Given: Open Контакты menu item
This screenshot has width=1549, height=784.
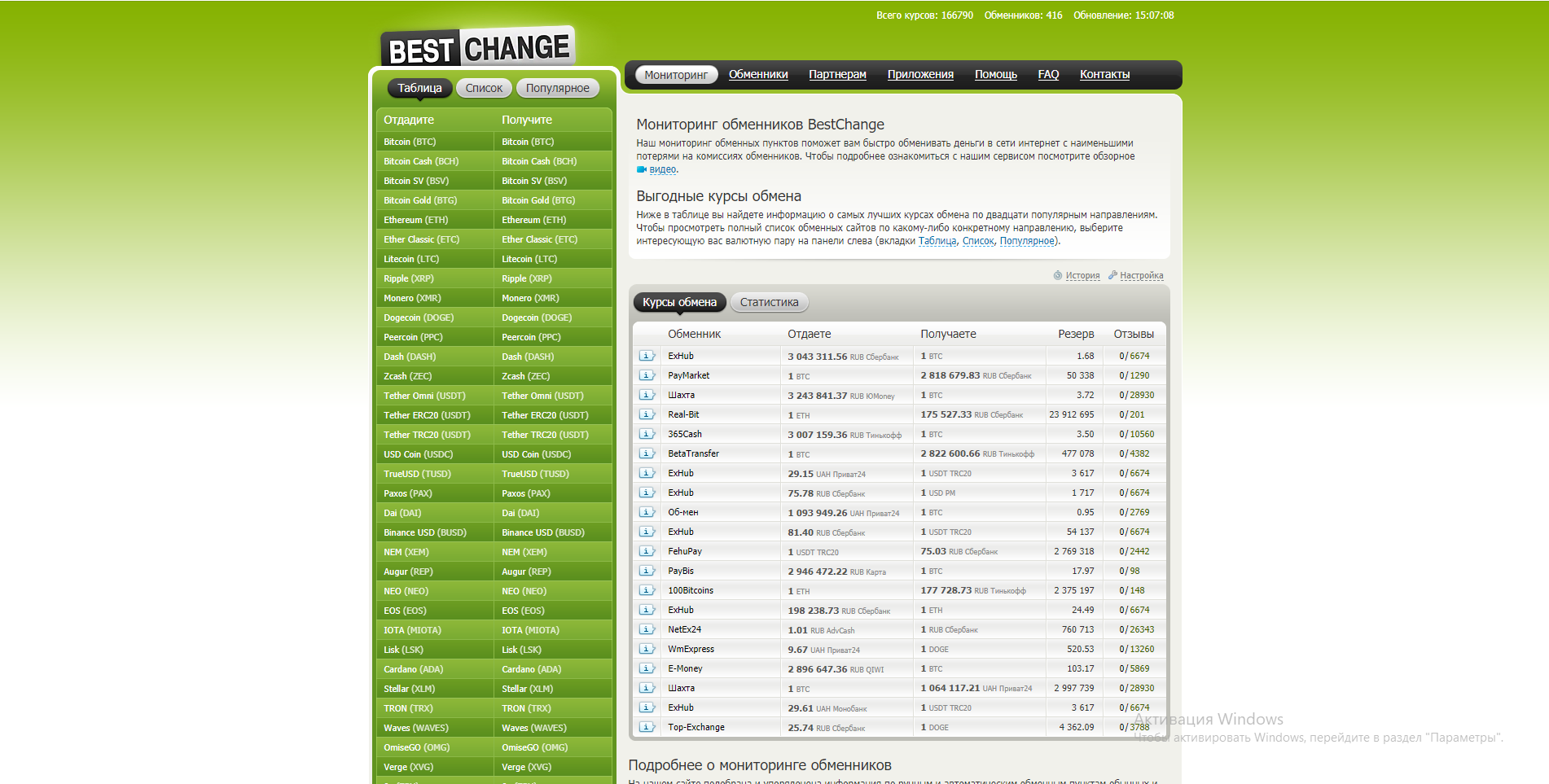Looking at the screenshot, I should point(1104,74).
